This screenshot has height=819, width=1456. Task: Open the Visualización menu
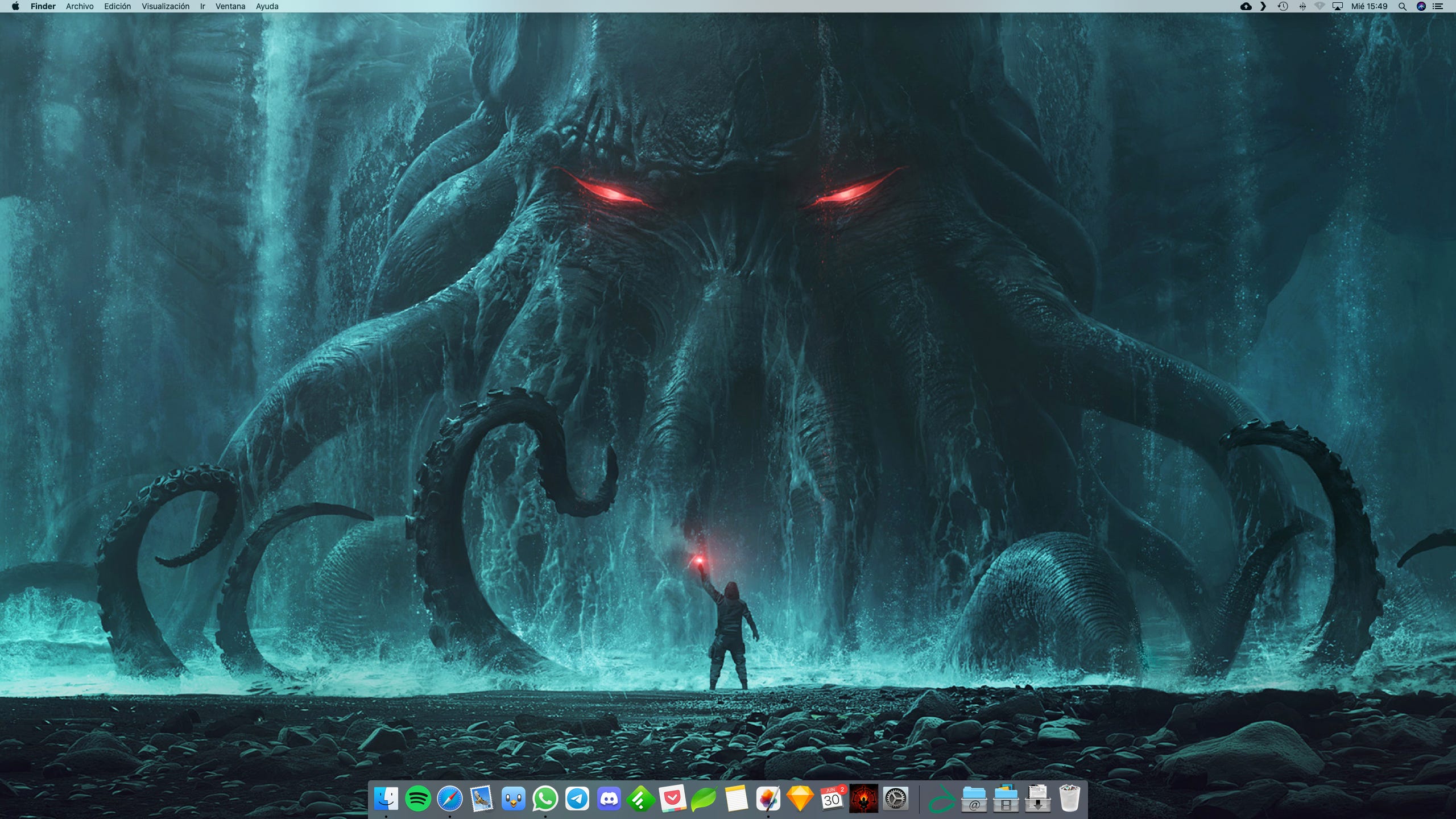click(x=166, y=6)
